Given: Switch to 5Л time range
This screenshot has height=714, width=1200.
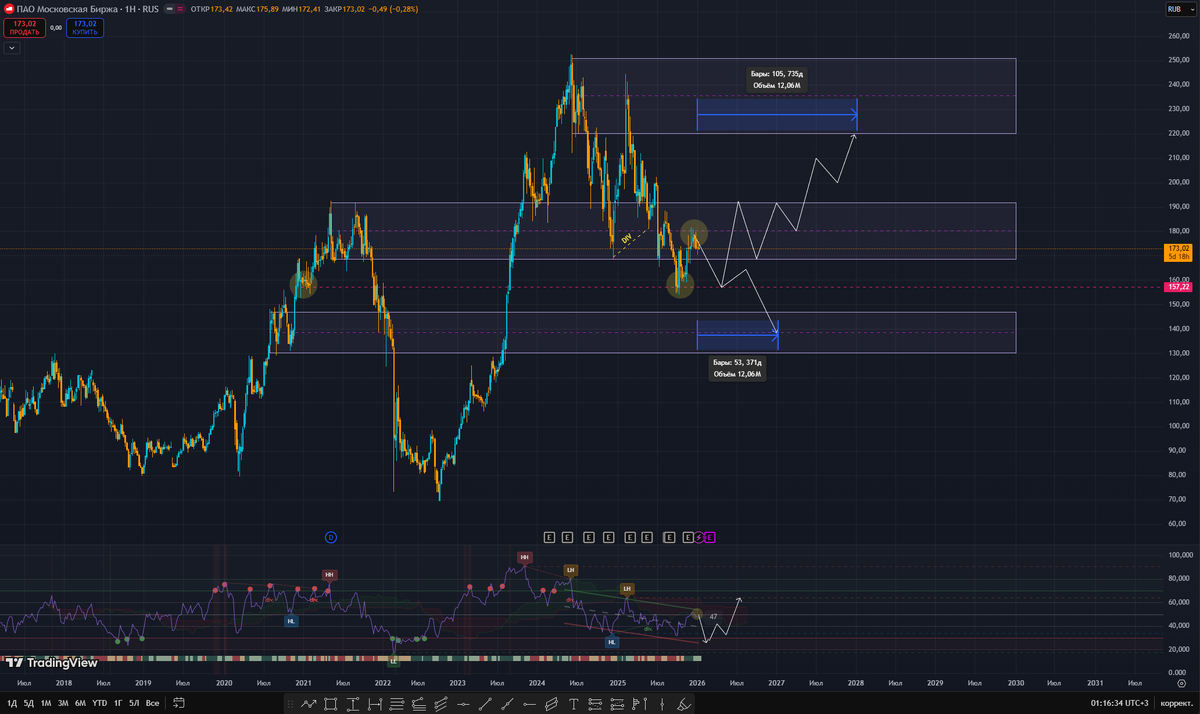Looking at the screenshot, I should (x=134, y=703).
